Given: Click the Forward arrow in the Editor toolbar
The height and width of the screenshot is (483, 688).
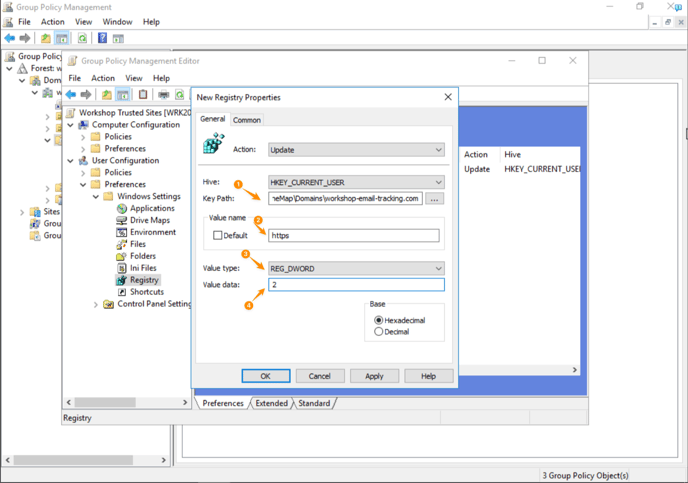Looking at the screenshot, I should pyautogui.click(x=86, y=94).
